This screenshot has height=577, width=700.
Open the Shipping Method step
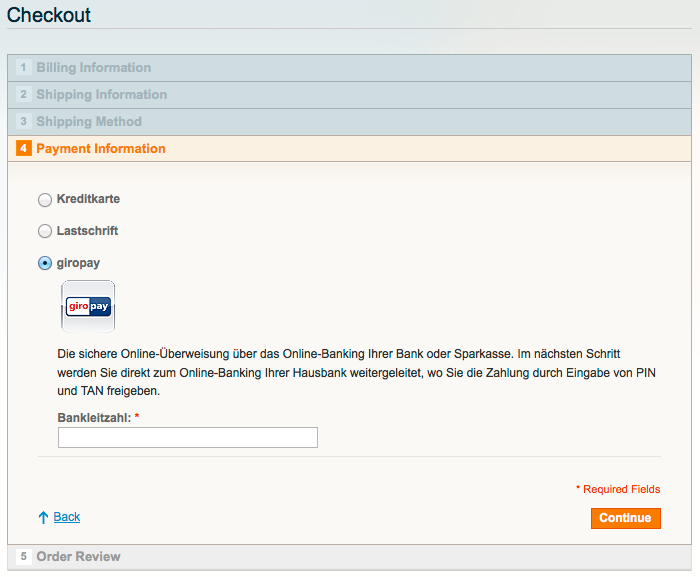[349, 122]
